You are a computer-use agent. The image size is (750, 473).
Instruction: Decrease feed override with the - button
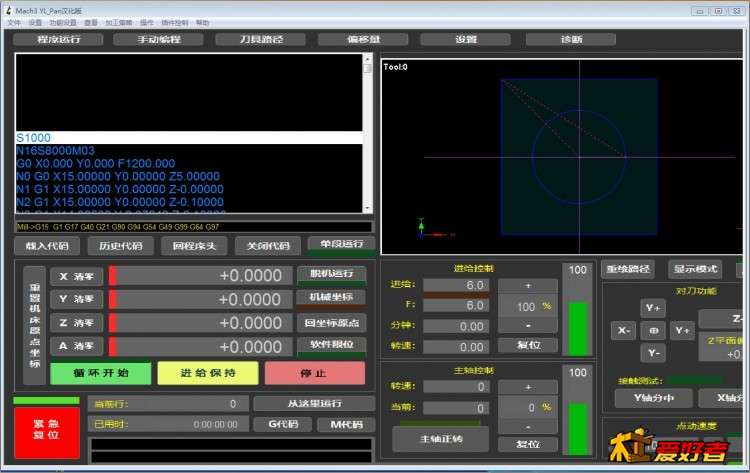[528, 325]
